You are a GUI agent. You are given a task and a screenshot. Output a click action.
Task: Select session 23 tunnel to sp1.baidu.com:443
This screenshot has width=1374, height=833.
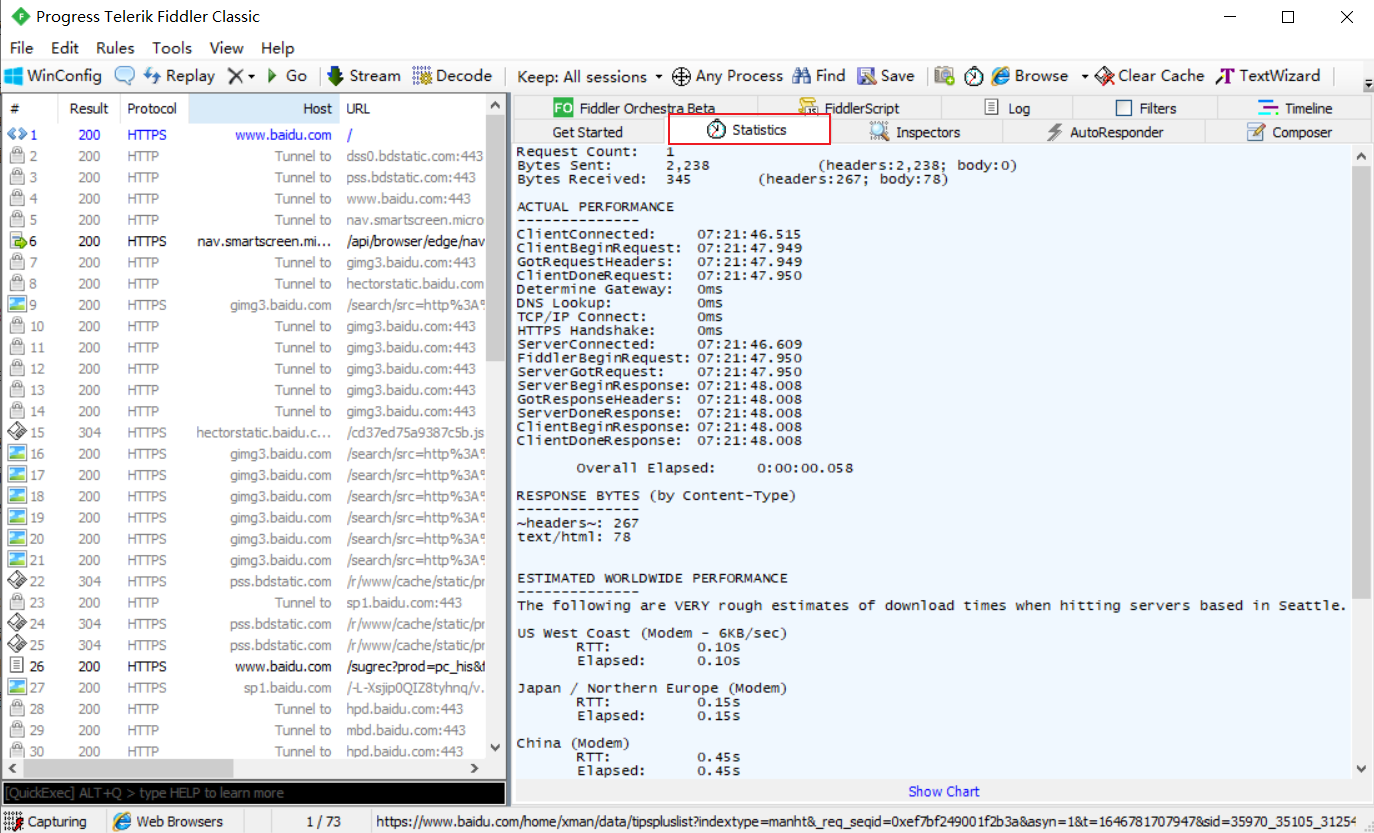click(245, 602)
